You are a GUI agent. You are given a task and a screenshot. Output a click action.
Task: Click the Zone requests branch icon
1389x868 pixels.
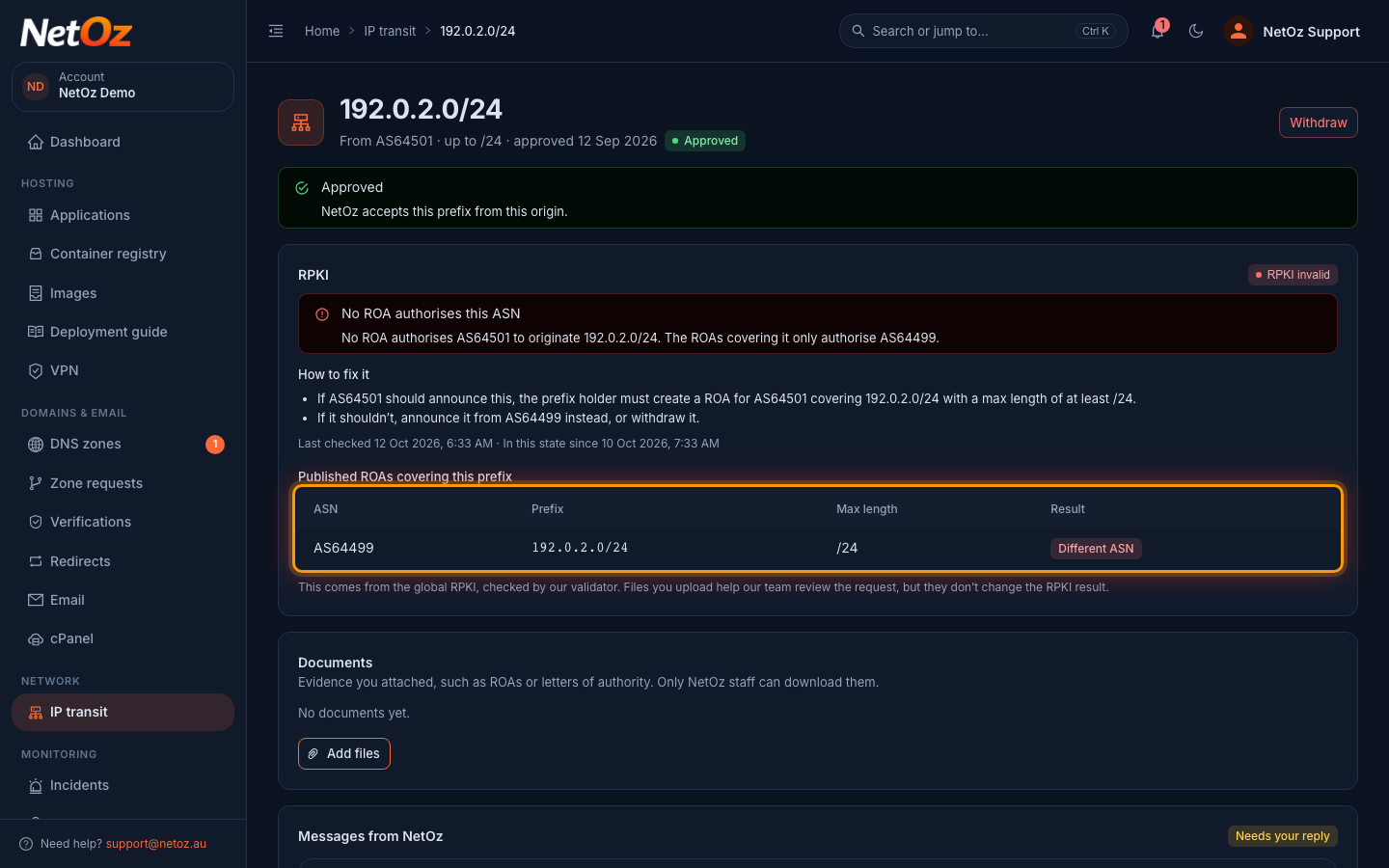(x=36, y=483)
